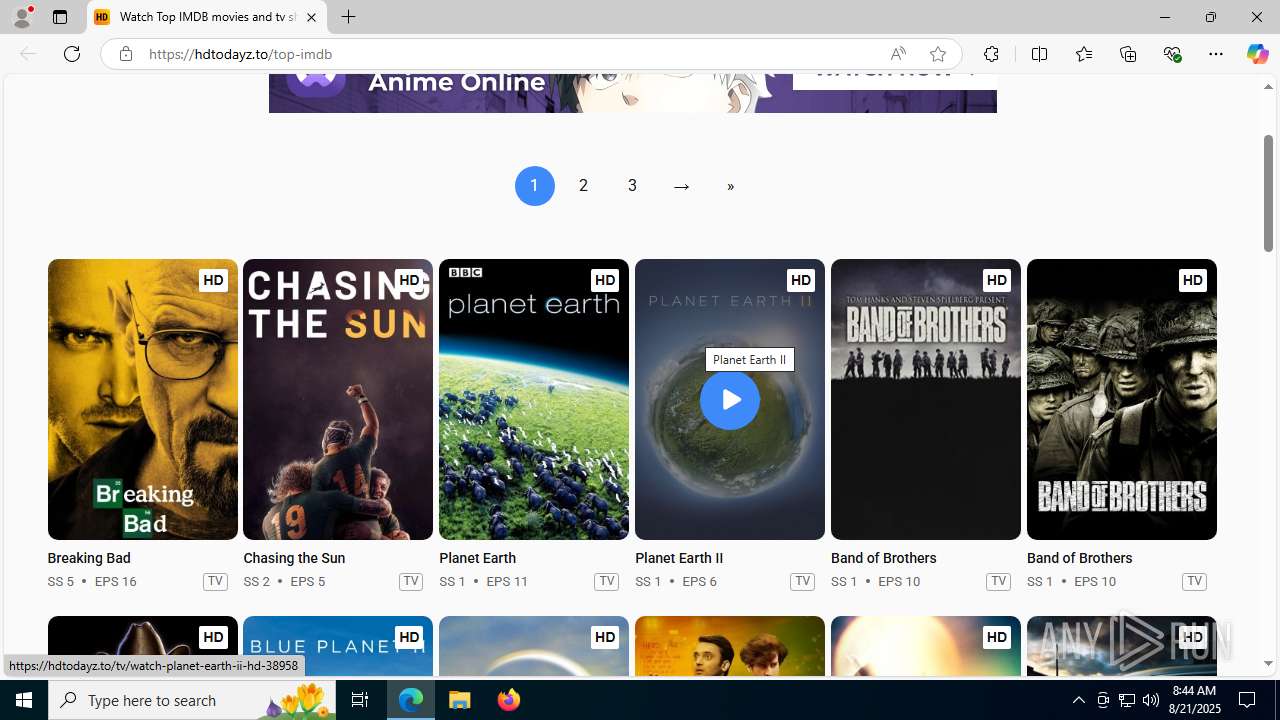
Task: Open the Band of Brothers soldiers' faces poster
Action: 1122,400
